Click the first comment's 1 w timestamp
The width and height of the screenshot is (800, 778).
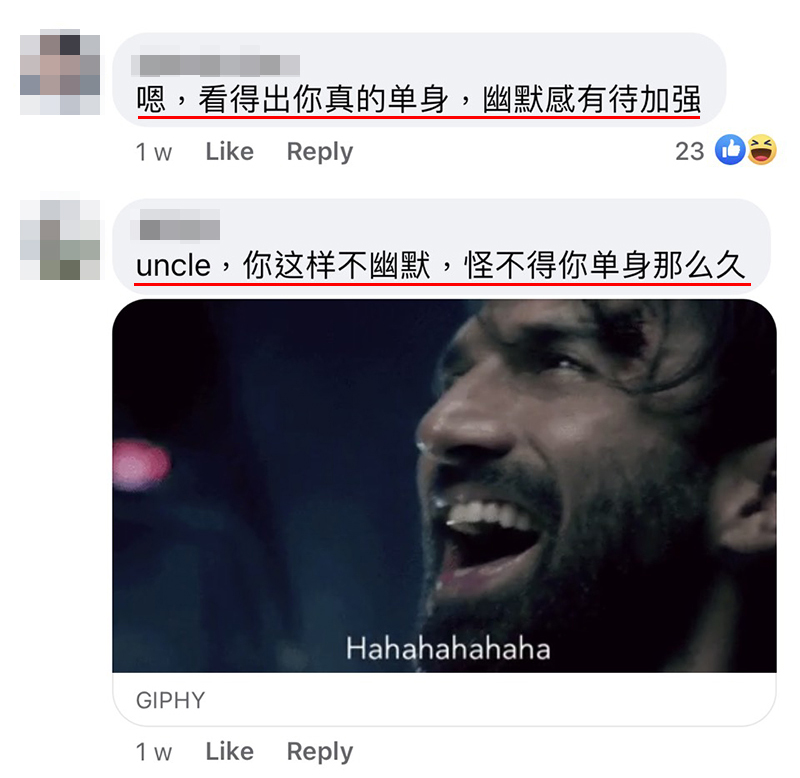coord(154,152)
